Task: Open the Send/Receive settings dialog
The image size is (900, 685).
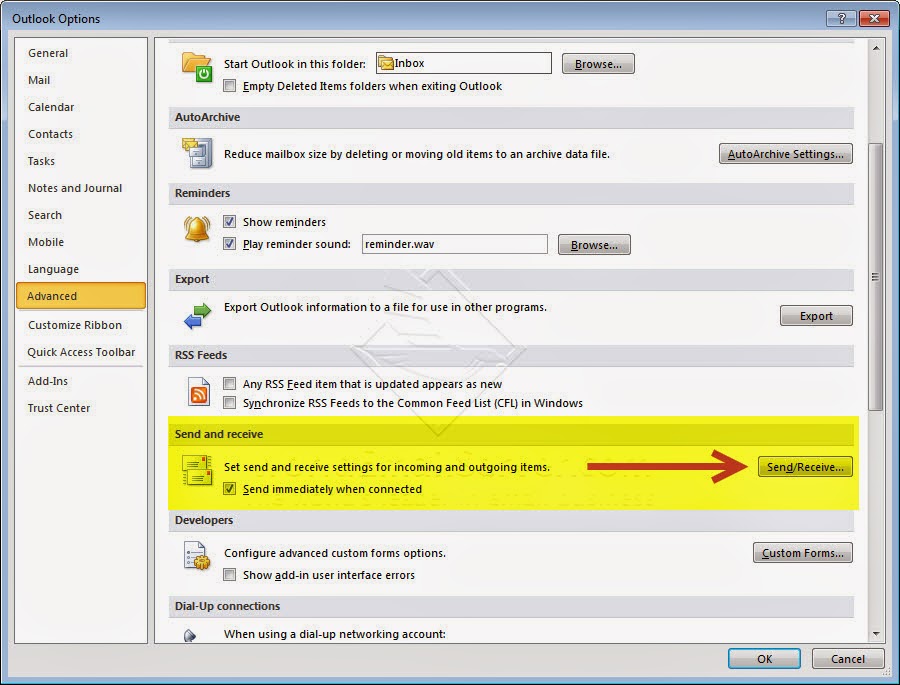Action: [805, 466]
